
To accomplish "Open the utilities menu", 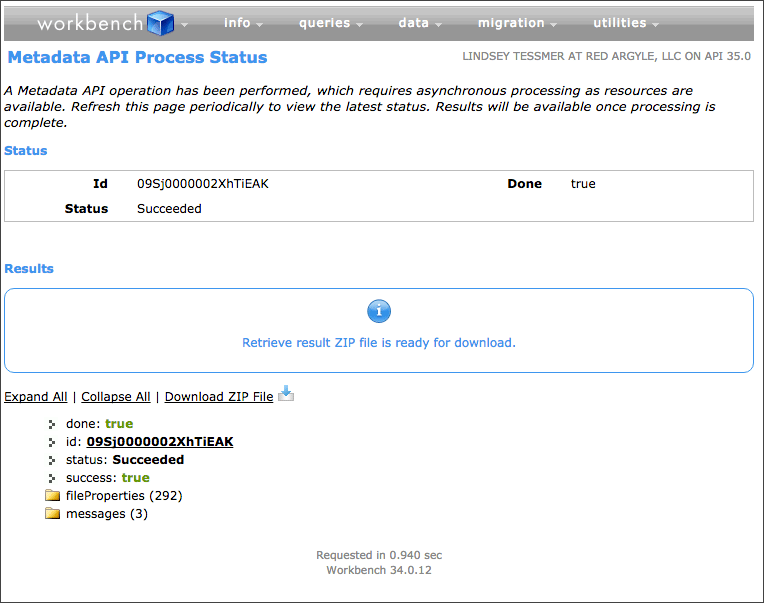I will pos(626,23).
